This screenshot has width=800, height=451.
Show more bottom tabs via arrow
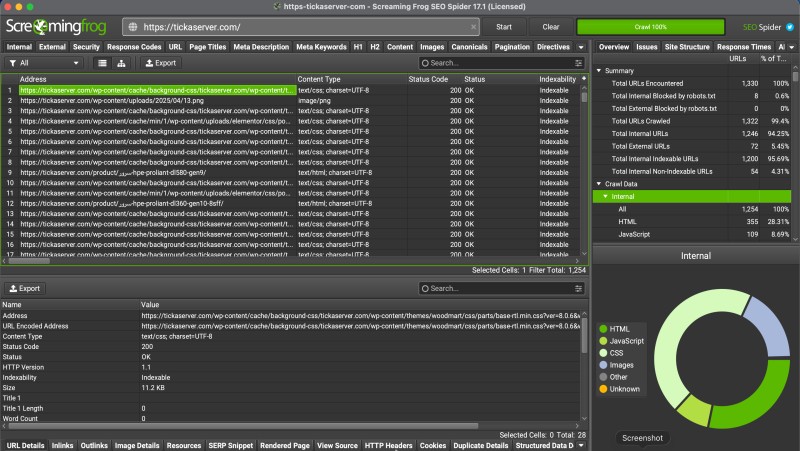click(x=581, y=445)
